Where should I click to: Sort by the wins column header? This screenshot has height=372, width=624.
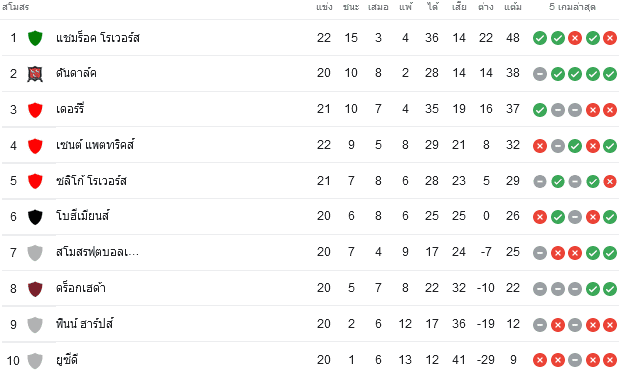pyautogui.click(x=351, y=7)
